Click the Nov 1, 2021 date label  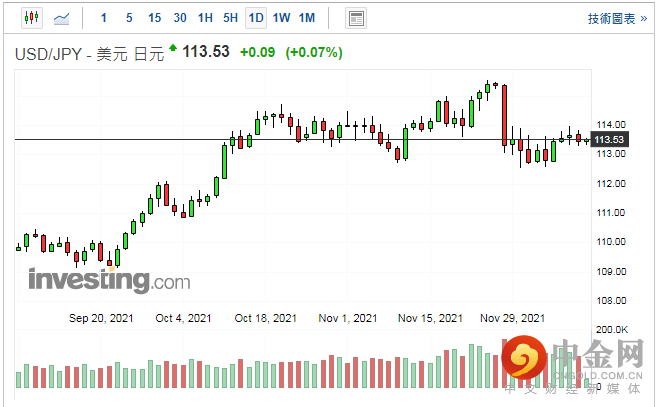[347, 318]
